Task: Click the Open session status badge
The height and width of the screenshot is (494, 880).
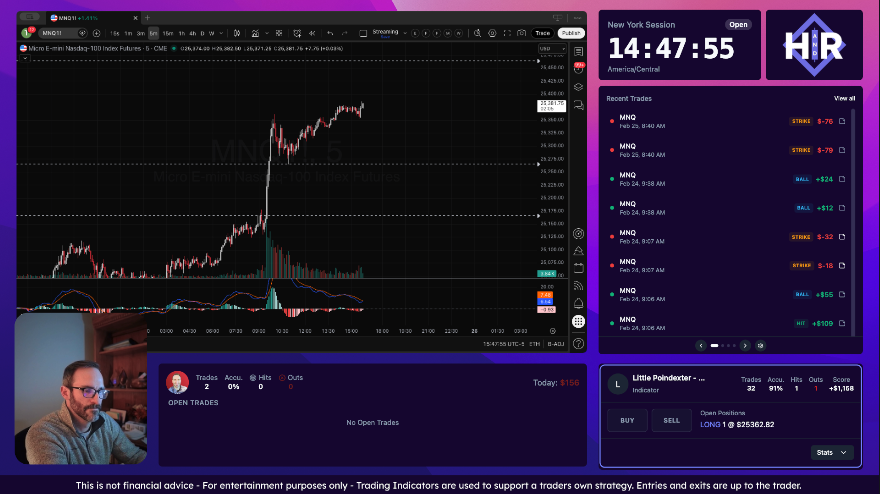Action: click(738, 25)
